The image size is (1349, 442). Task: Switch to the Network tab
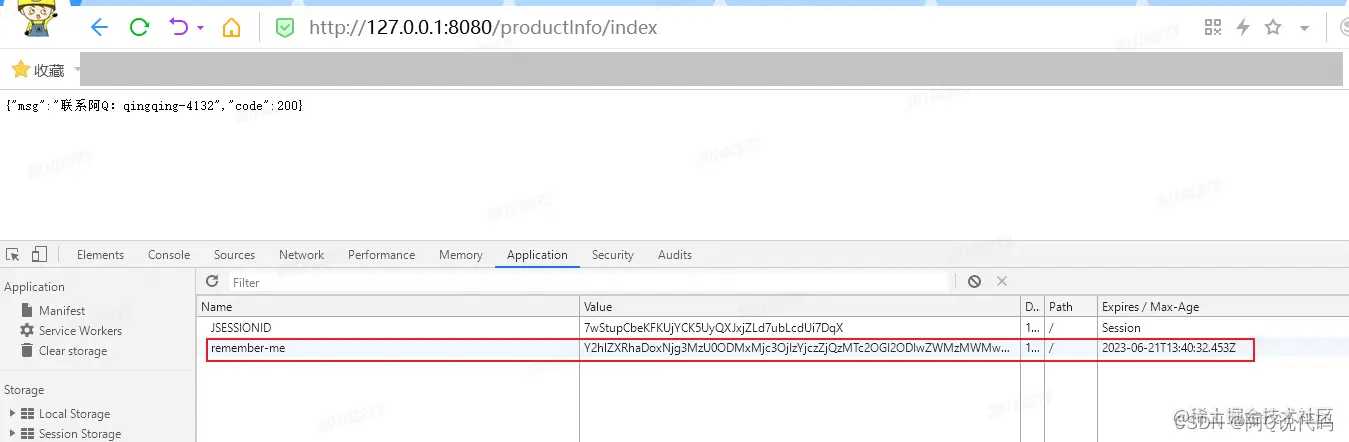click(302, 255)
